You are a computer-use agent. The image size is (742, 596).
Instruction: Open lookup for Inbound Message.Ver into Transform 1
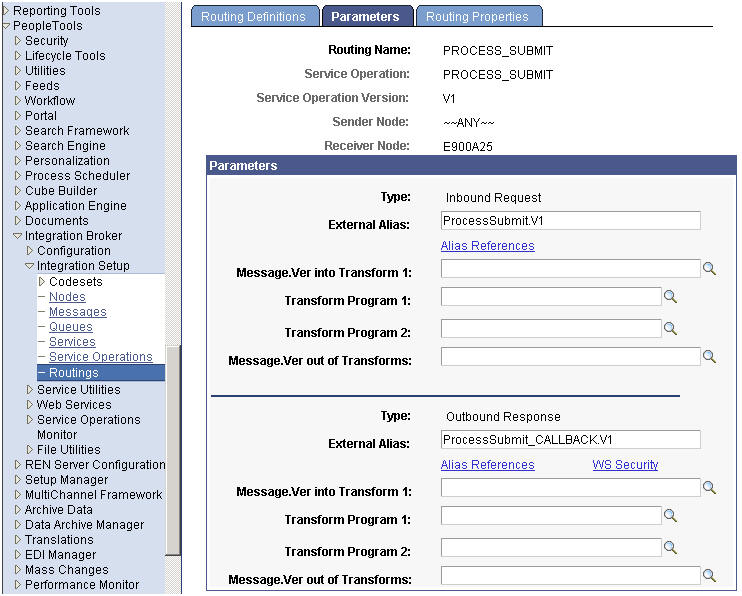(x=709, y=269)
